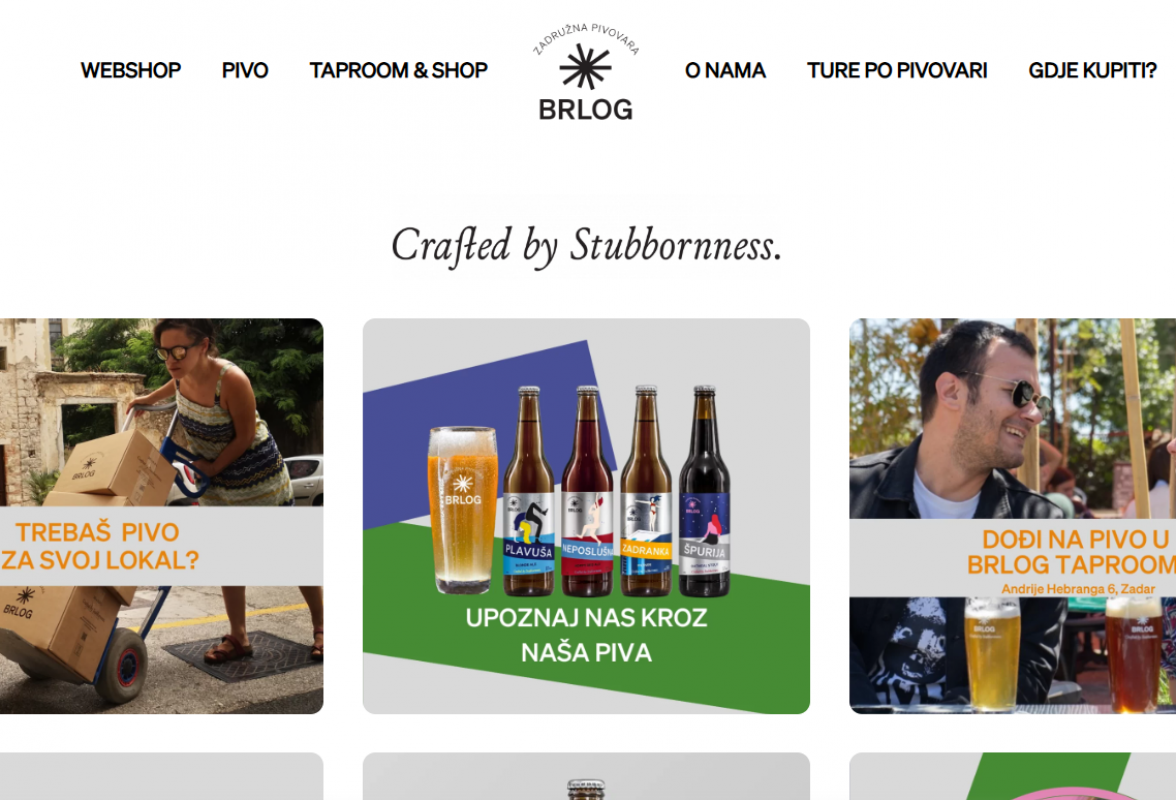This screenshot has height=800, width=1176.
Task: Click the Brlog star logo icon
Action: (x=585, y=67)
